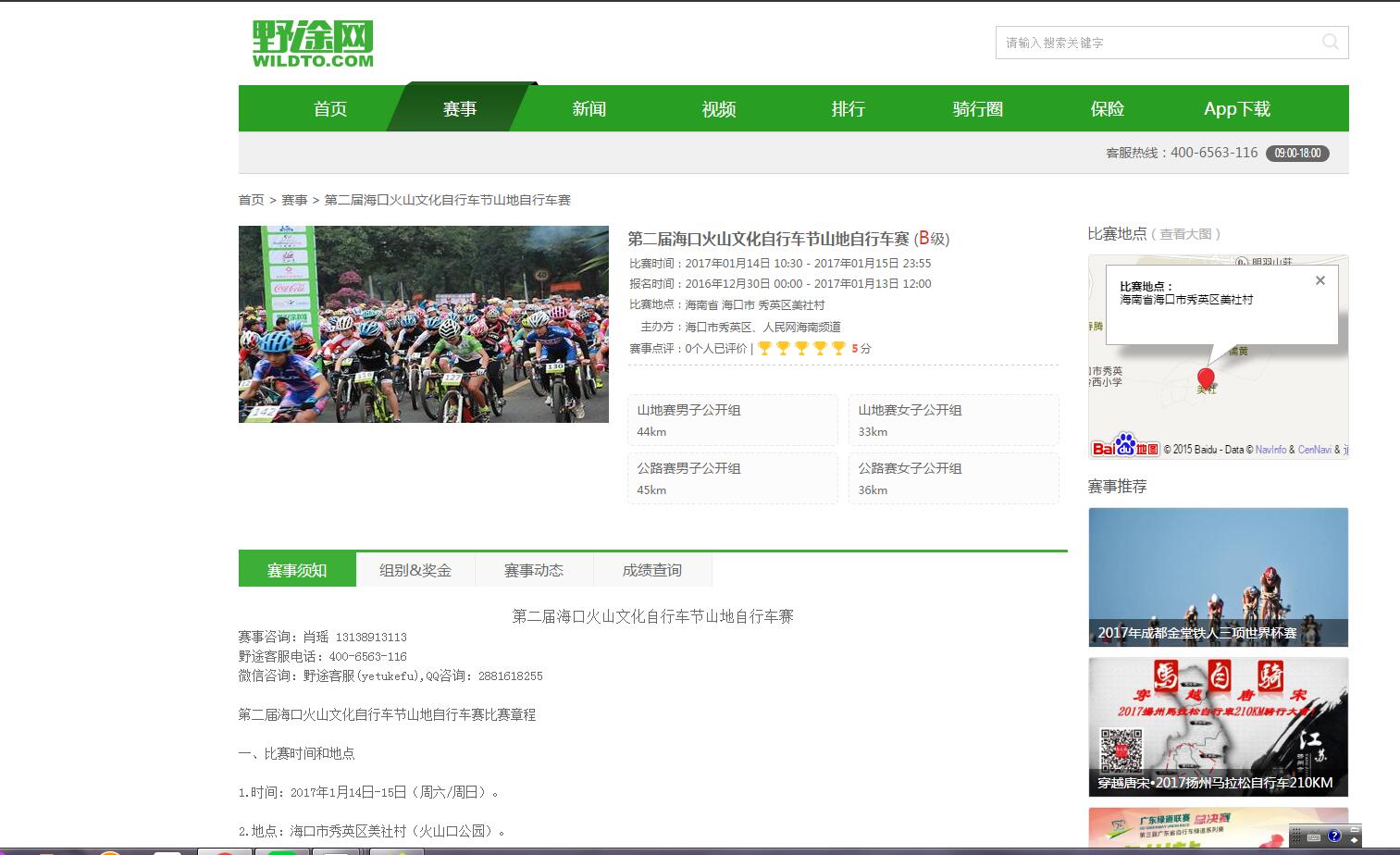
Task: Click the input method keyboard icon in tray
Action: click(1314, 836)
